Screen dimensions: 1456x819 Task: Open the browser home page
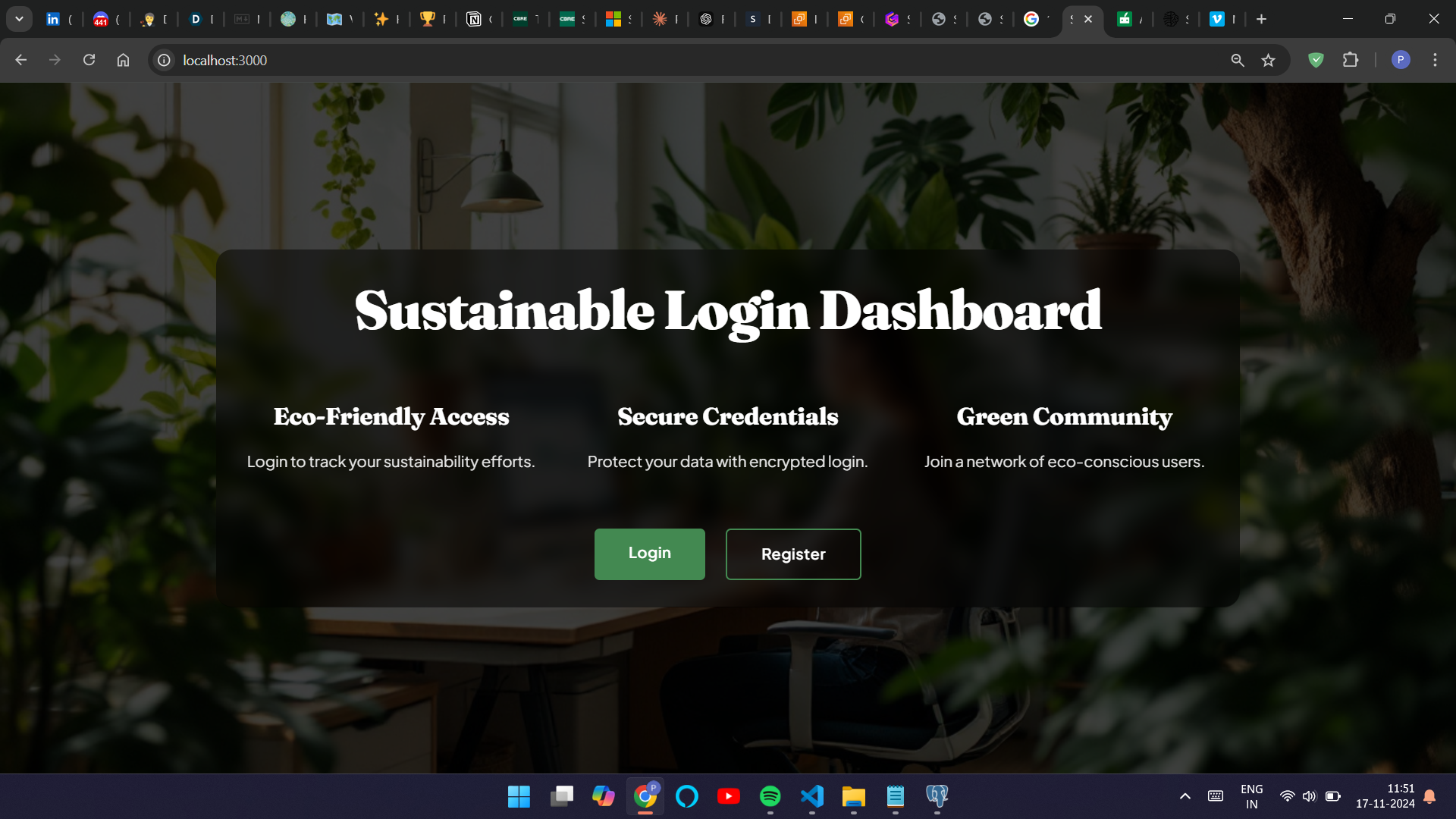[123, 60]
